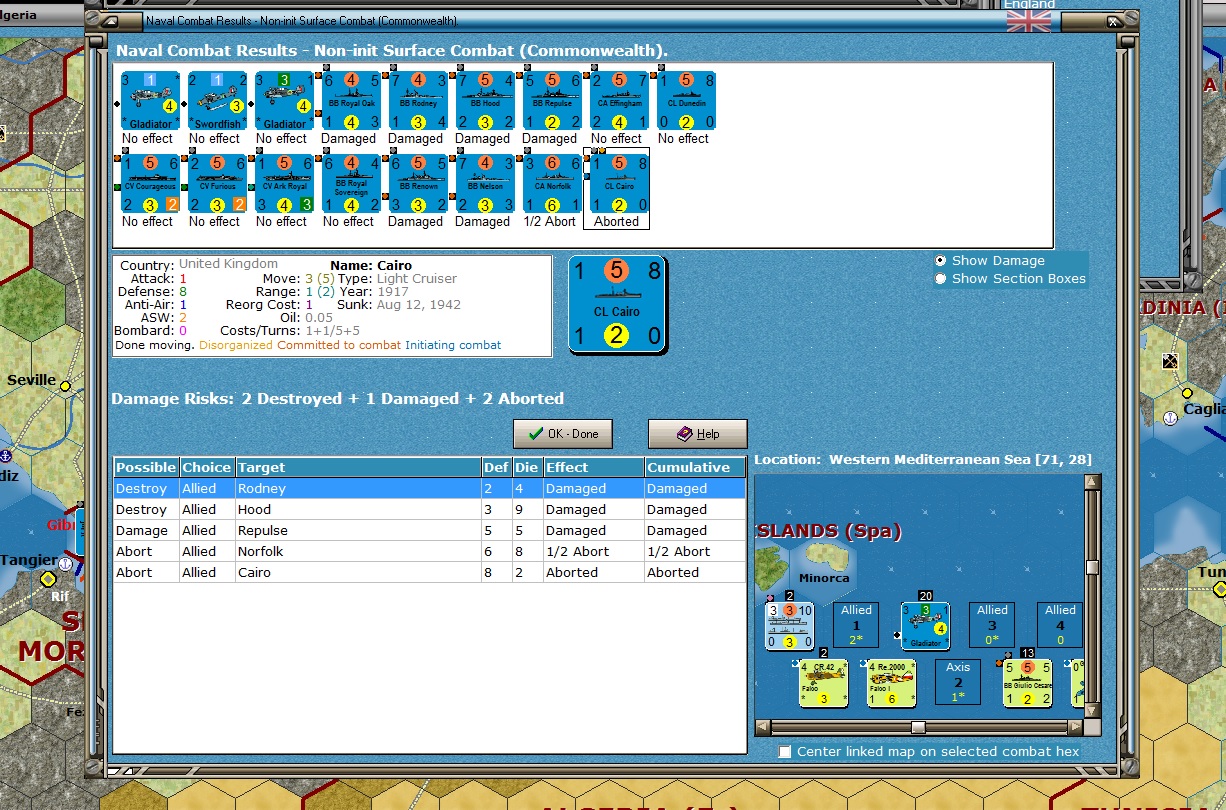
Task: Pick the BB Repulse ship counter
Action: (550, 100)
